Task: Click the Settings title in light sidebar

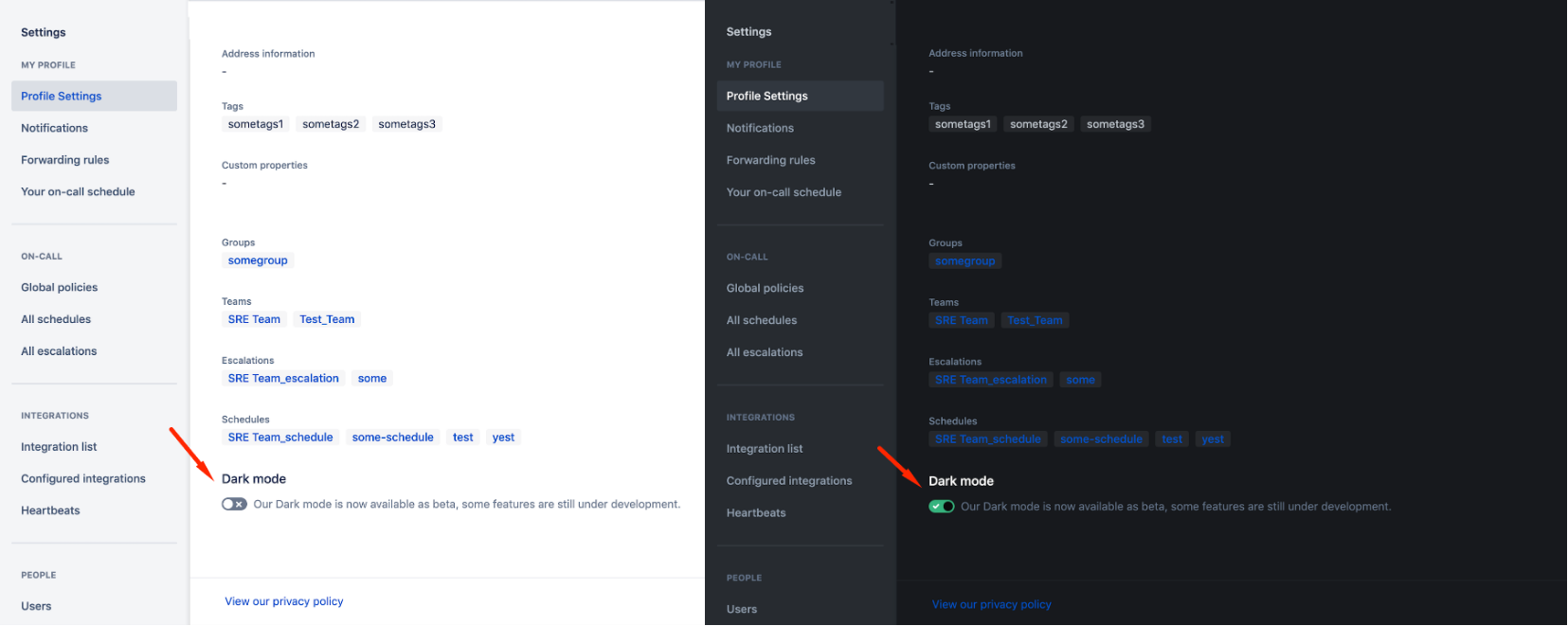Action: [x=44, y=32]
